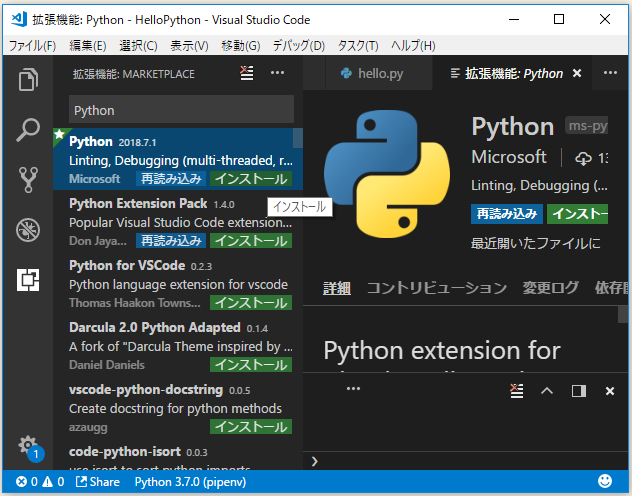632x496 pixels.
Task: Click the Share Live Share status item
Action: [x=98, y=482]
